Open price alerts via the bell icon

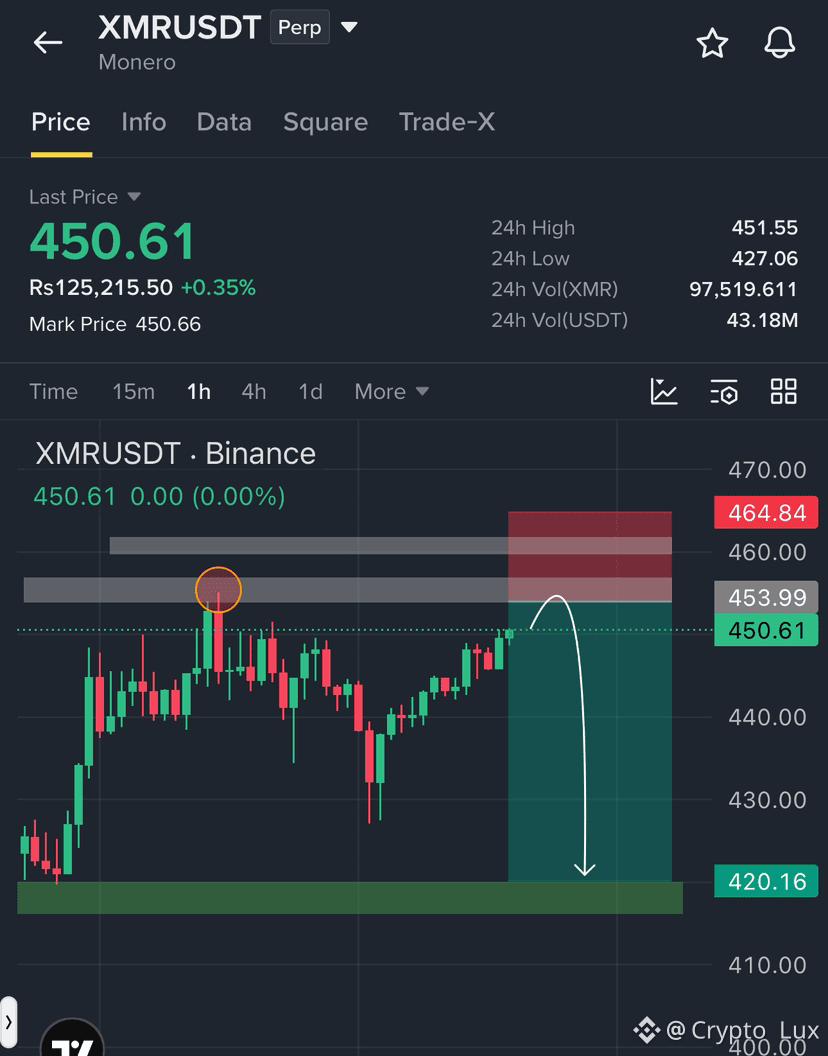(779, 43)
